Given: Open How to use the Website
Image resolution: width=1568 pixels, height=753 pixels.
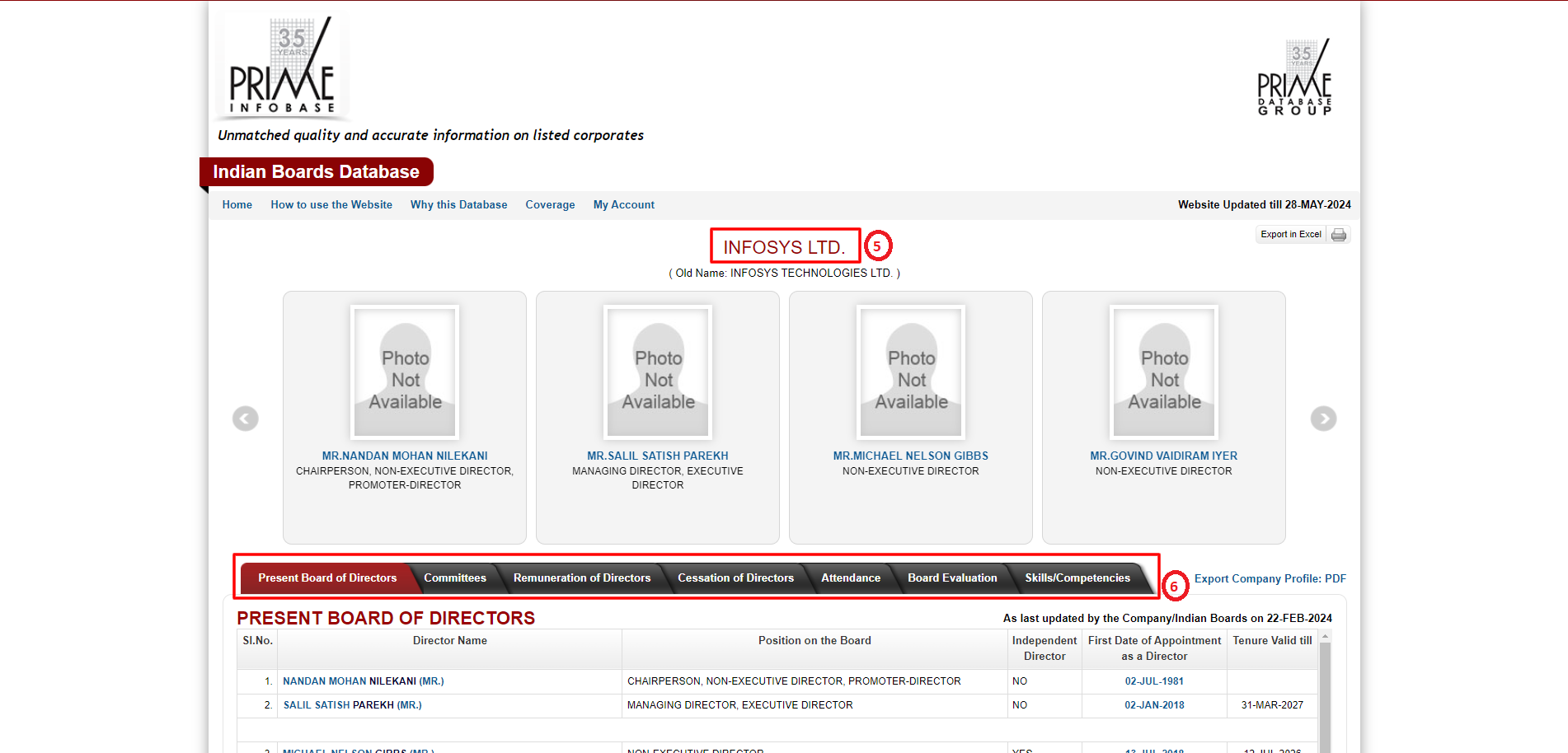Looking at the screenshot, I should [x=331, y=205].
